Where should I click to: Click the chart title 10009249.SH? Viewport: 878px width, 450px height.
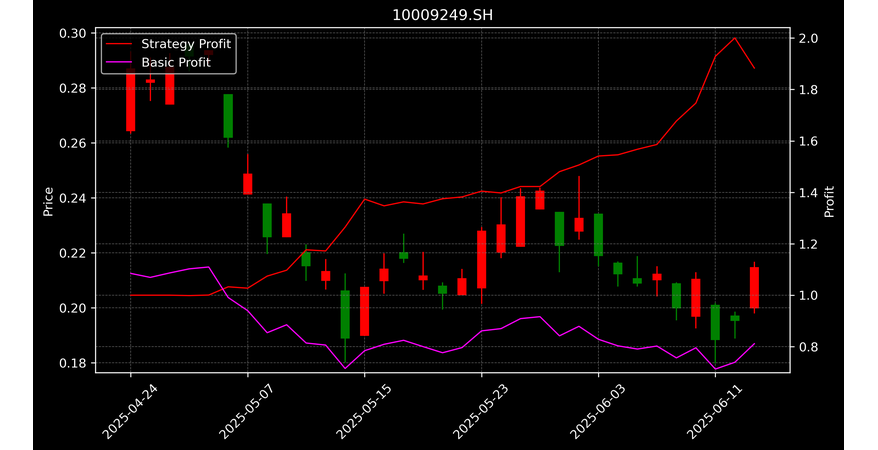(x=442, y=15)
